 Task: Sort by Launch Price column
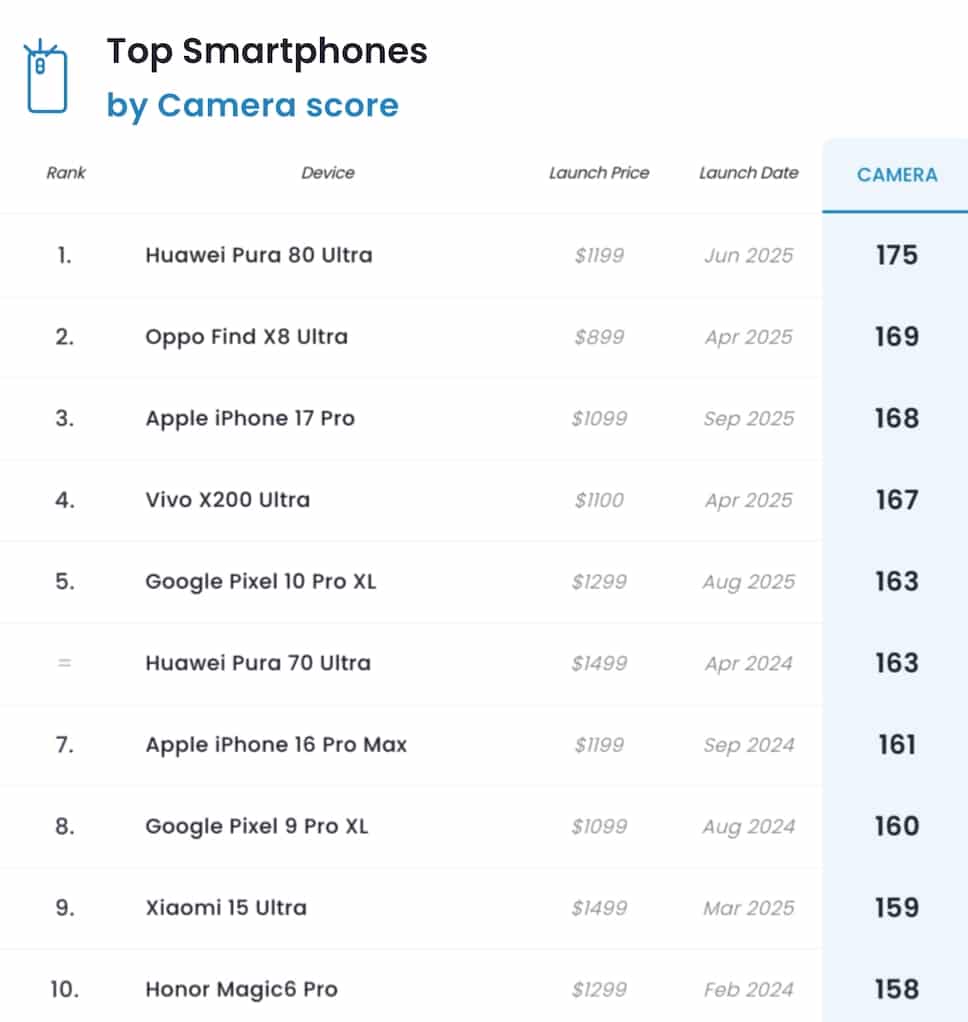(598, 173)
